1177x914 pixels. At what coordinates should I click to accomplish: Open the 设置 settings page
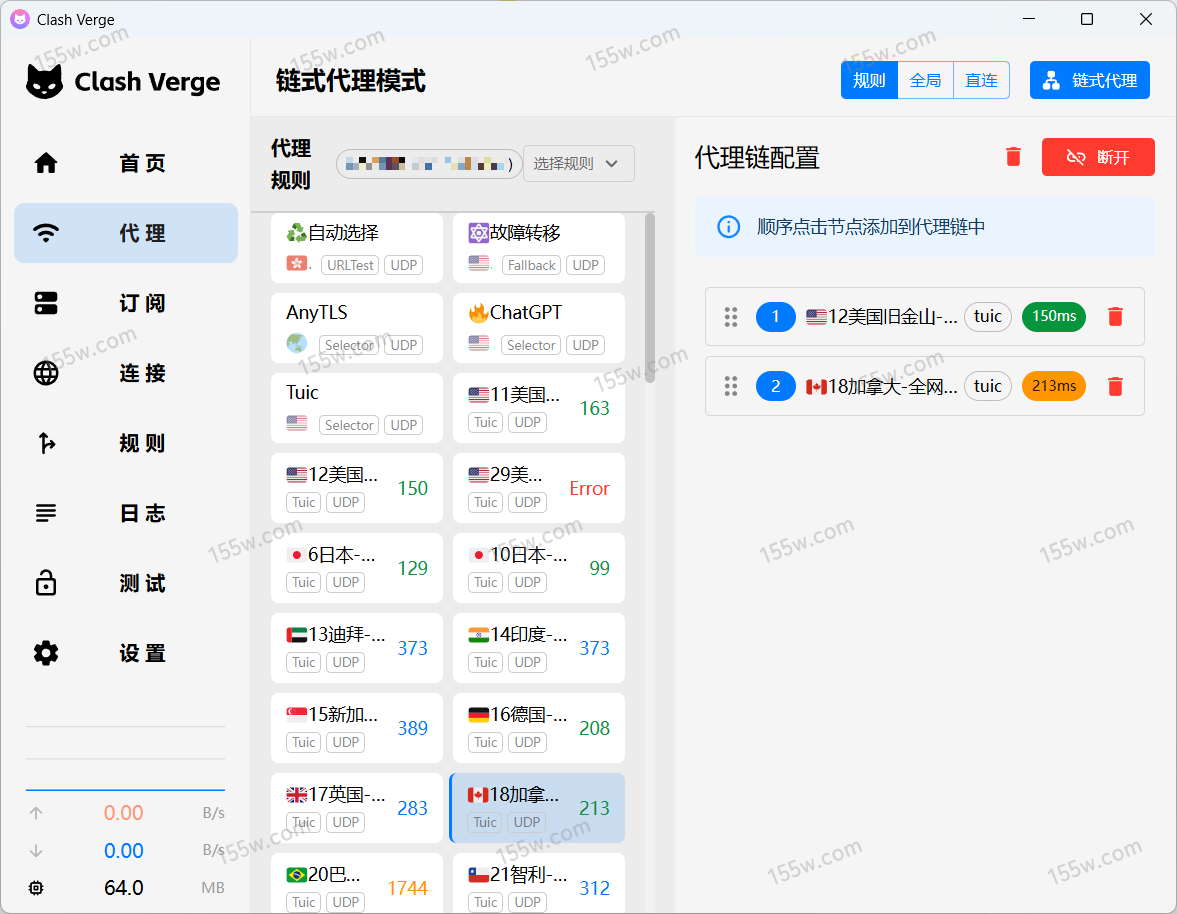coord(126,653)
